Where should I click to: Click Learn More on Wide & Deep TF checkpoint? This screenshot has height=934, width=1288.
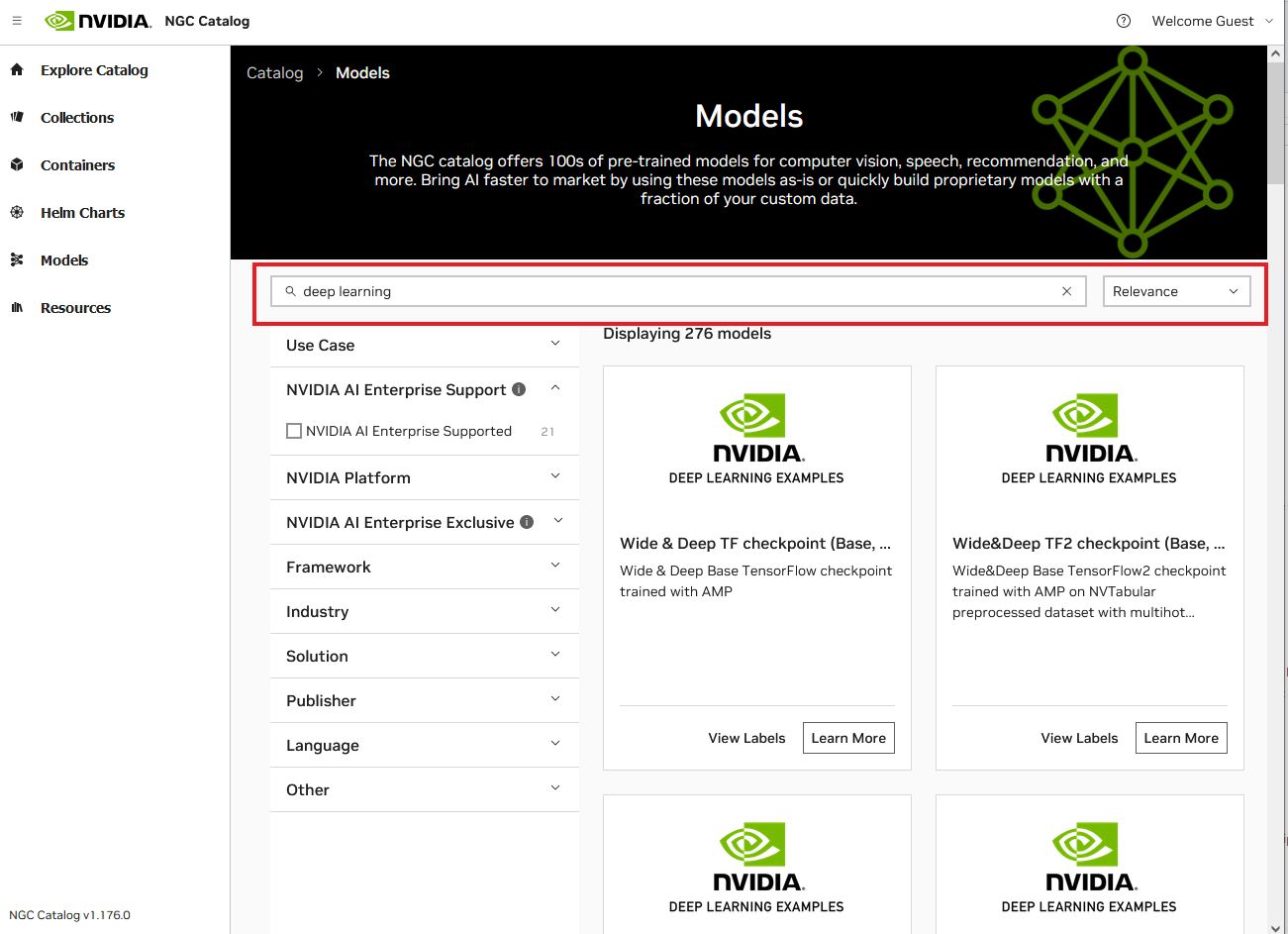848,738
